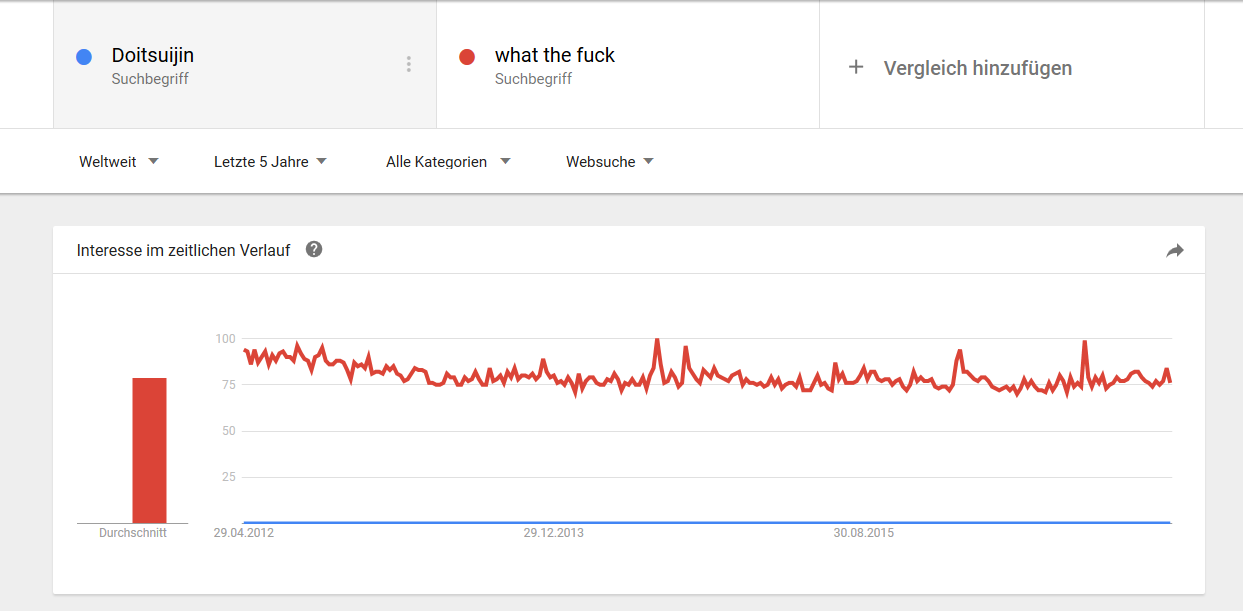Click the plus icon to add comparison
Image resolution: width=1243 pixels, height=611 pixels.
pyautogui.click(x=856, y=68)
